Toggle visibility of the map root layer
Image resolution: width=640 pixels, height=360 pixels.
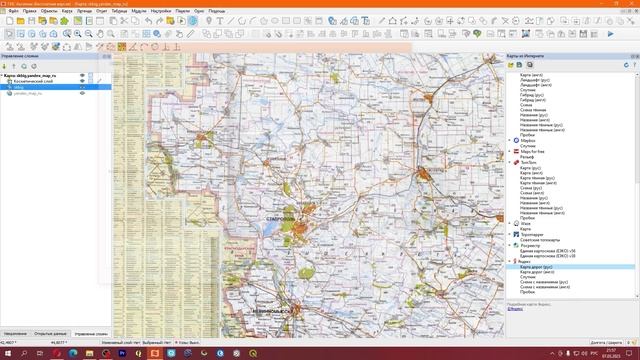82,76
